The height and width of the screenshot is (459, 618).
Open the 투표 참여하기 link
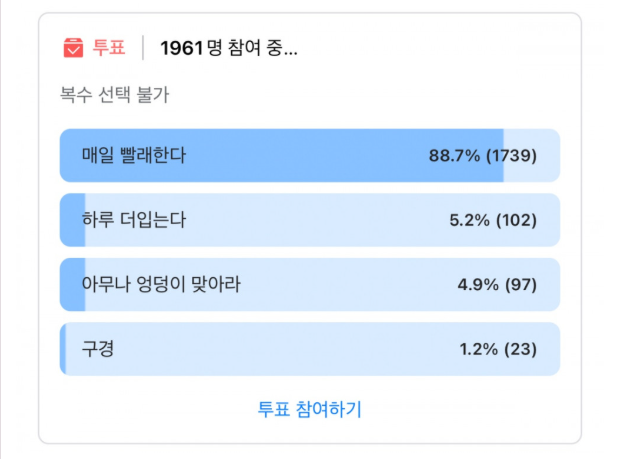click(310, 408)
